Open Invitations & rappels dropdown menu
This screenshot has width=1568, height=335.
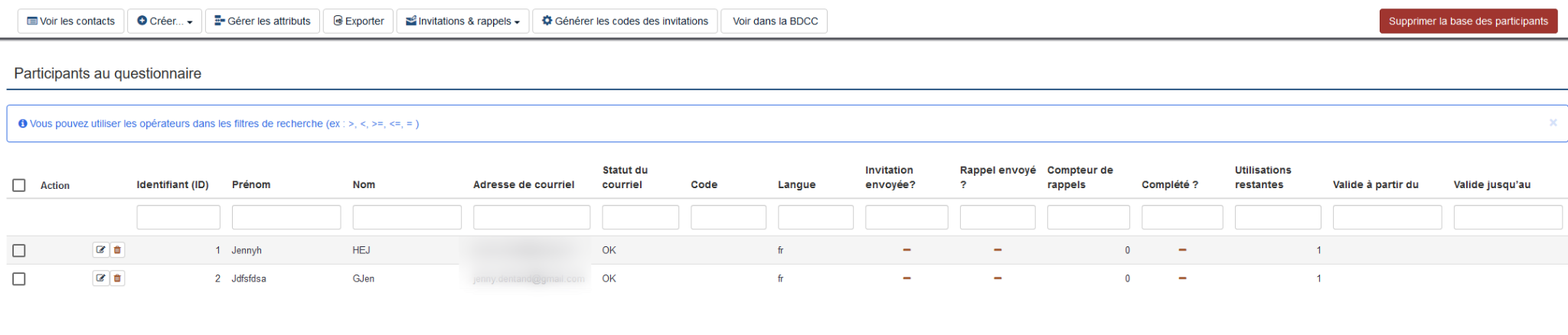tap(462, 21)
